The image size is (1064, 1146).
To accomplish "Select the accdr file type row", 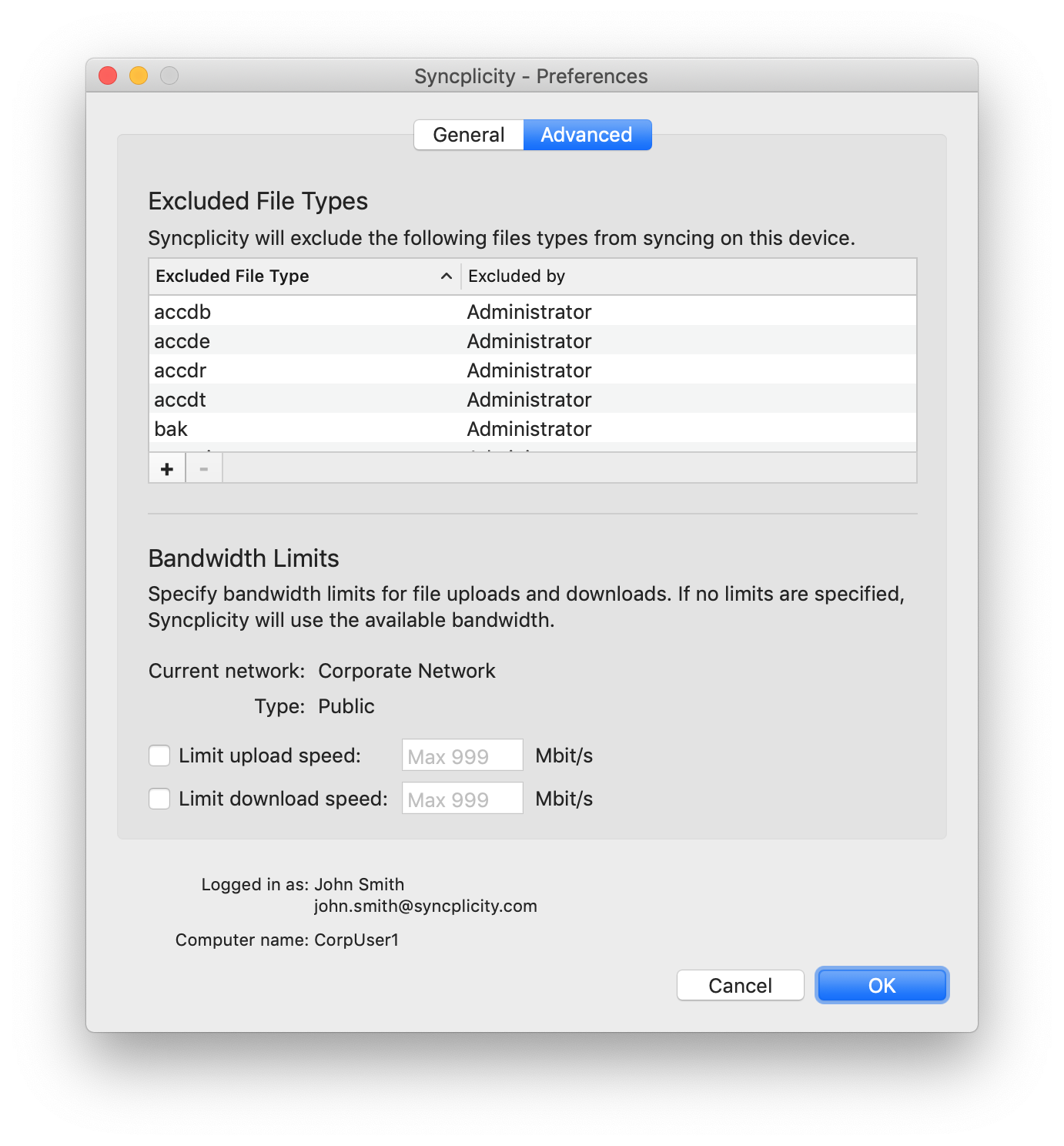I will point(533,370).
